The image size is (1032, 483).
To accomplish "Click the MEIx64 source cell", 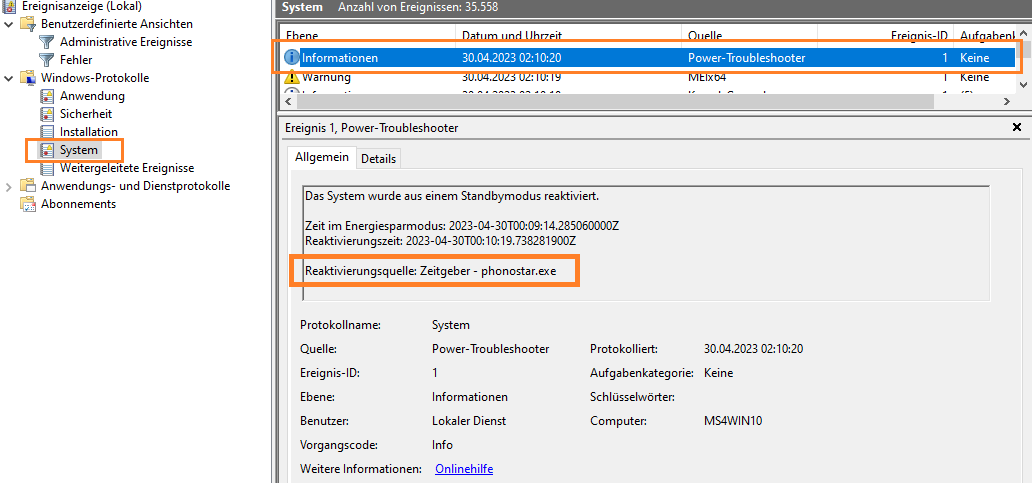I will pos(708,77).
